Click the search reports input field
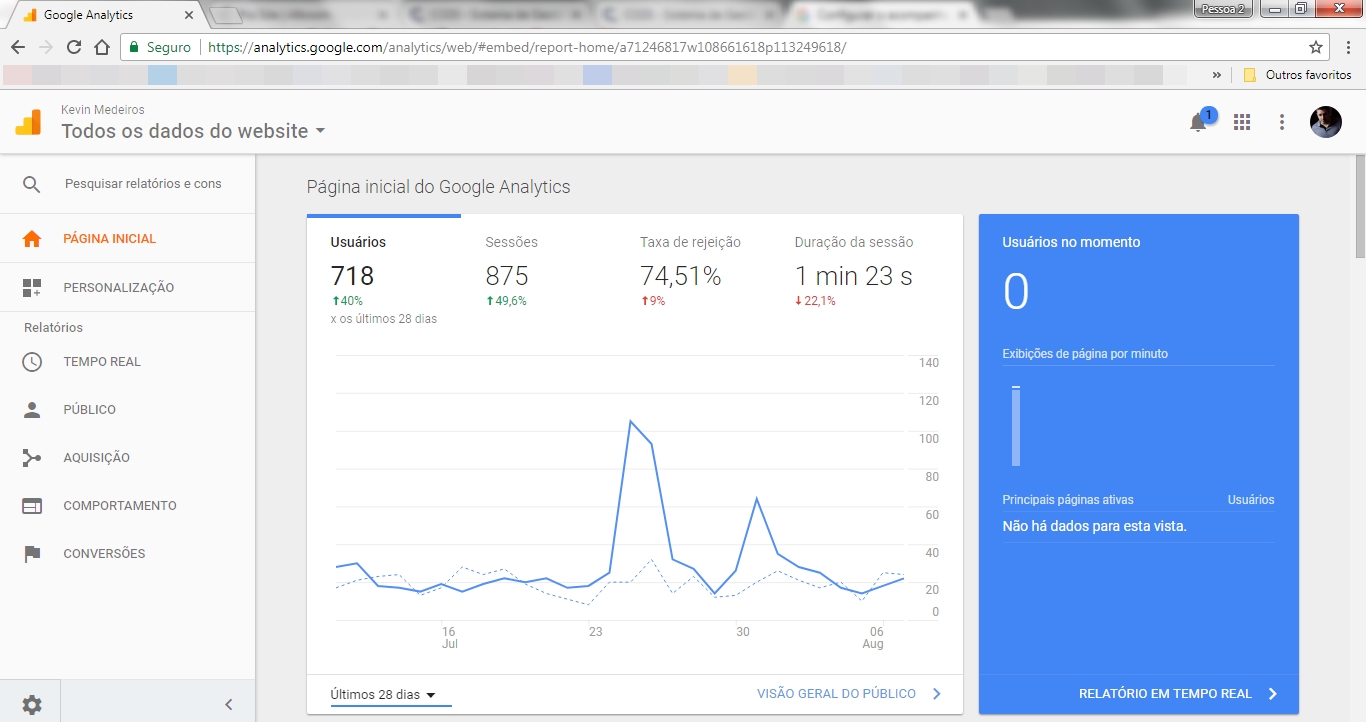The image size is (1366, 722). (x=143, y=184)
